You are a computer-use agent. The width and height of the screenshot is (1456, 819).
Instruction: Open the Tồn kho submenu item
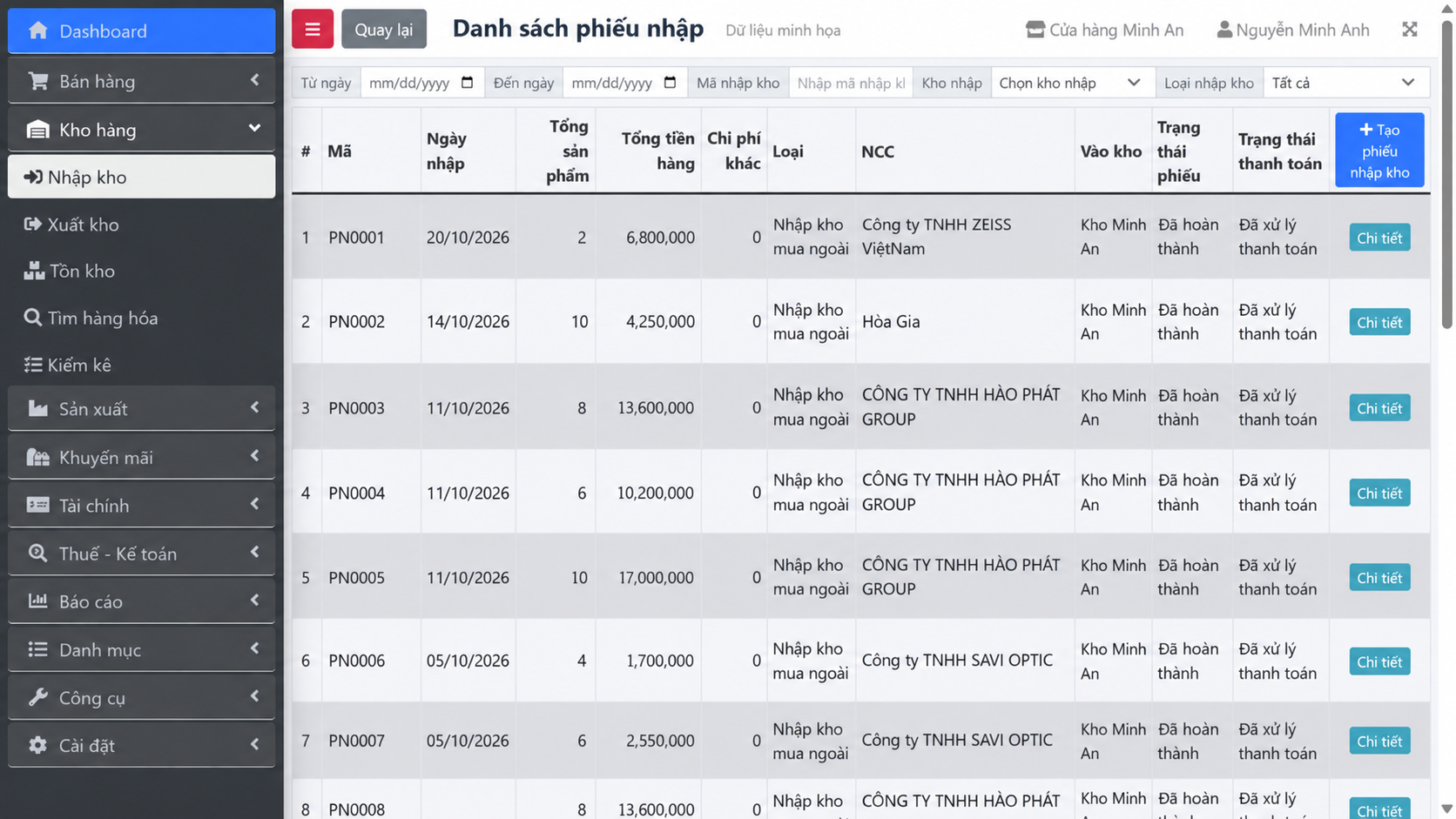click(x=142, y=271)
